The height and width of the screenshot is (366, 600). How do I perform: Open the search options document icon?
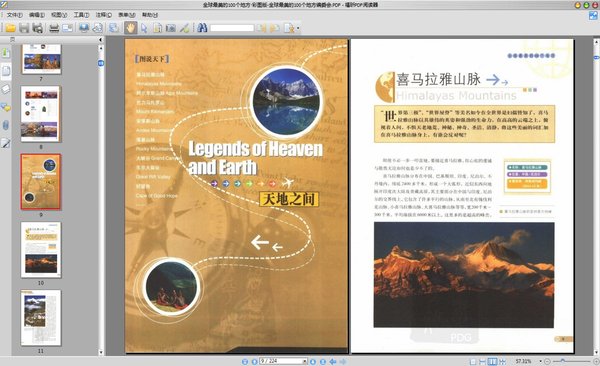tap(289, 28)
